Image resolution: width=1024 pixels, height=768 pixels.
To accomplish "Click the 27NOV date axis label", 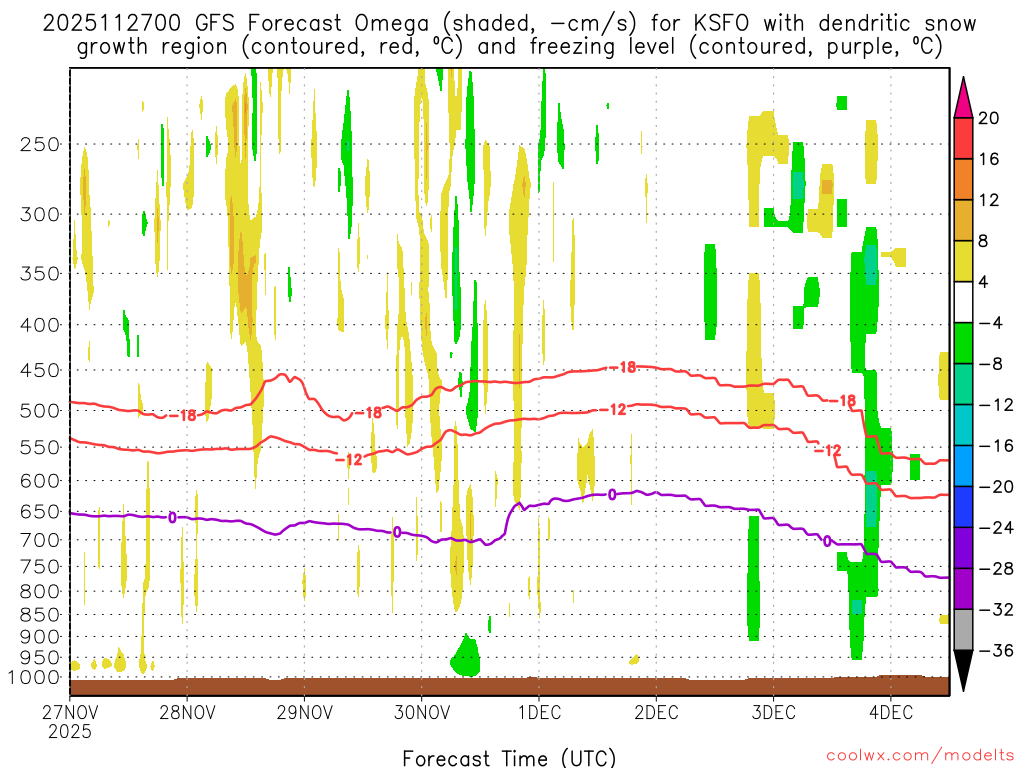I will coord(71,712).
